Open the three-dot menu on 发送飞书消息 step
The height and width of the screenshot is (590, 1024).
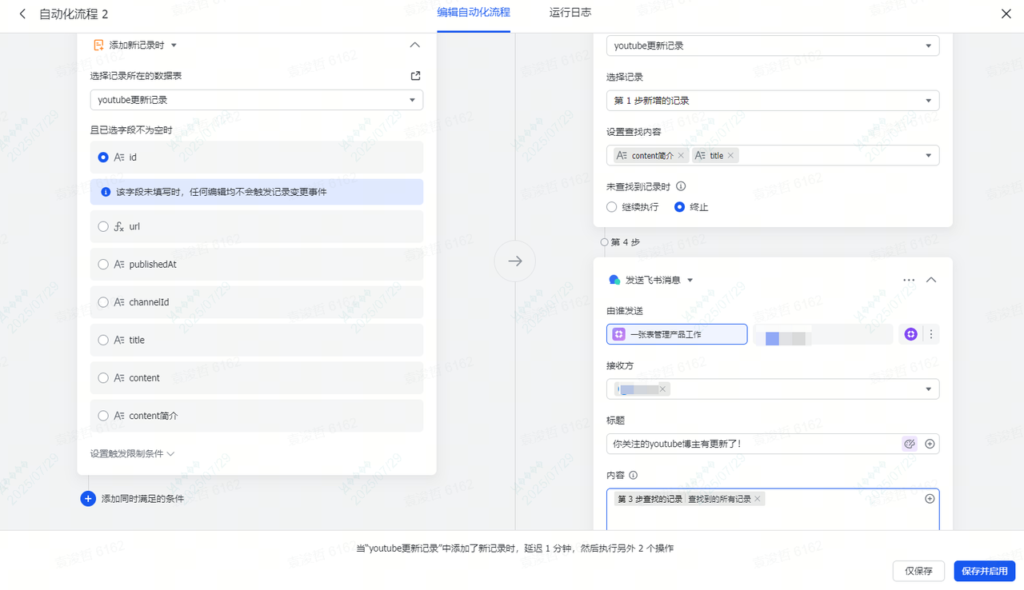[x=908, y=280]
